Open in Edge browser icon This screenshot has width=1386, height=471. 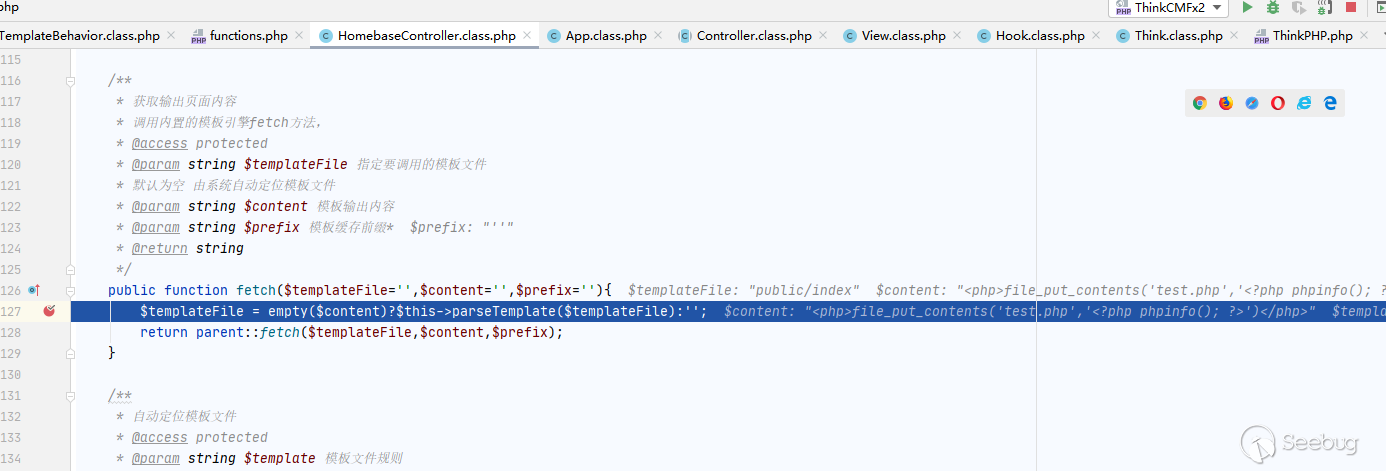point(1330,103)
